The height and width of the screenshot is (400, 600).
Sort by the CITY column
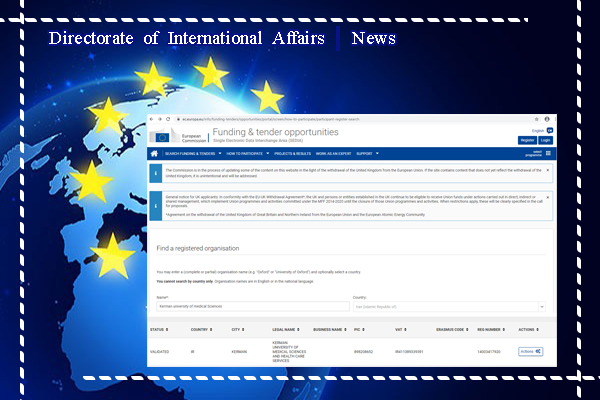pyautogui.click(x=238, y=330)
